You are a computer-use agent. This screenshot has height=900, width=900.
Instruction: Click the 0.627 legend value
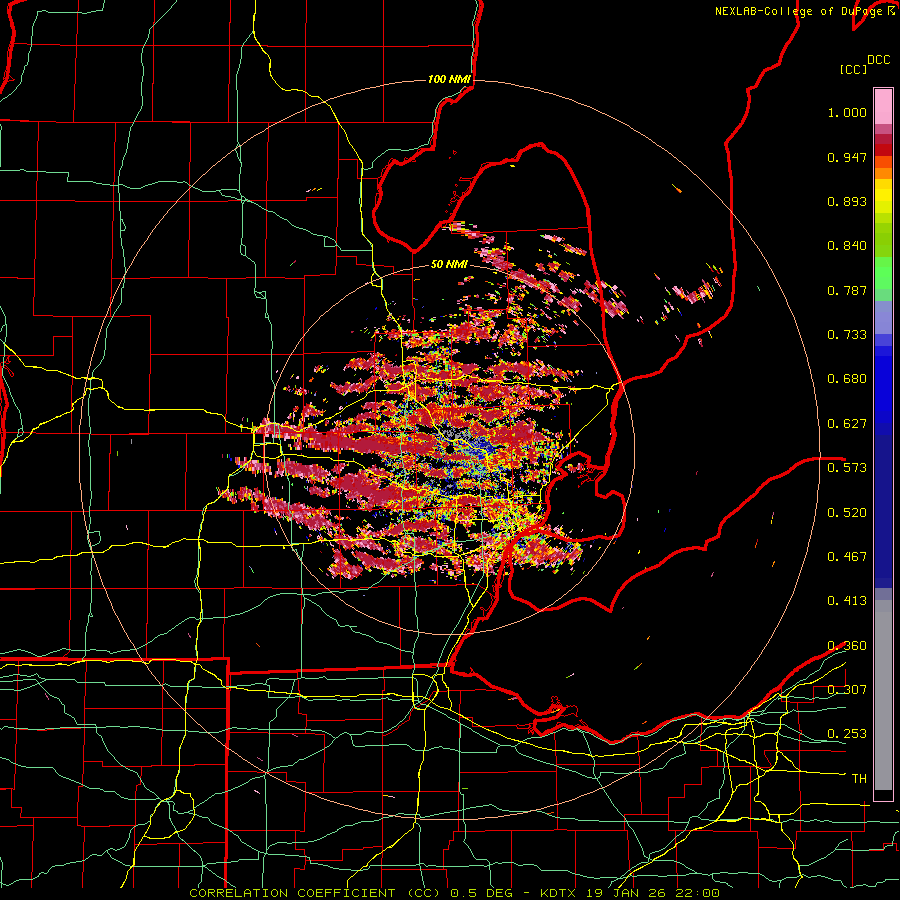point(847,424)
